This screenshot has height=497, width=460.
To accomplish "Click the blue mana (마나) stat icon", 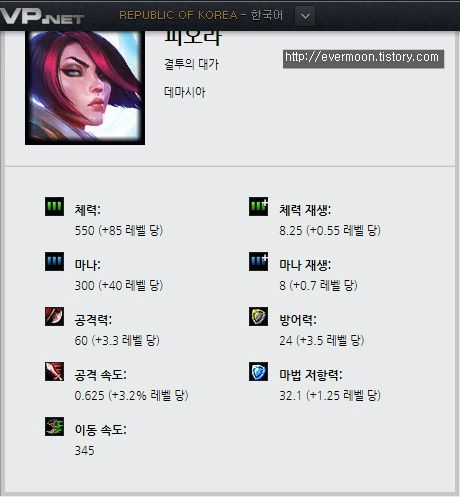I will coord(54,261).
